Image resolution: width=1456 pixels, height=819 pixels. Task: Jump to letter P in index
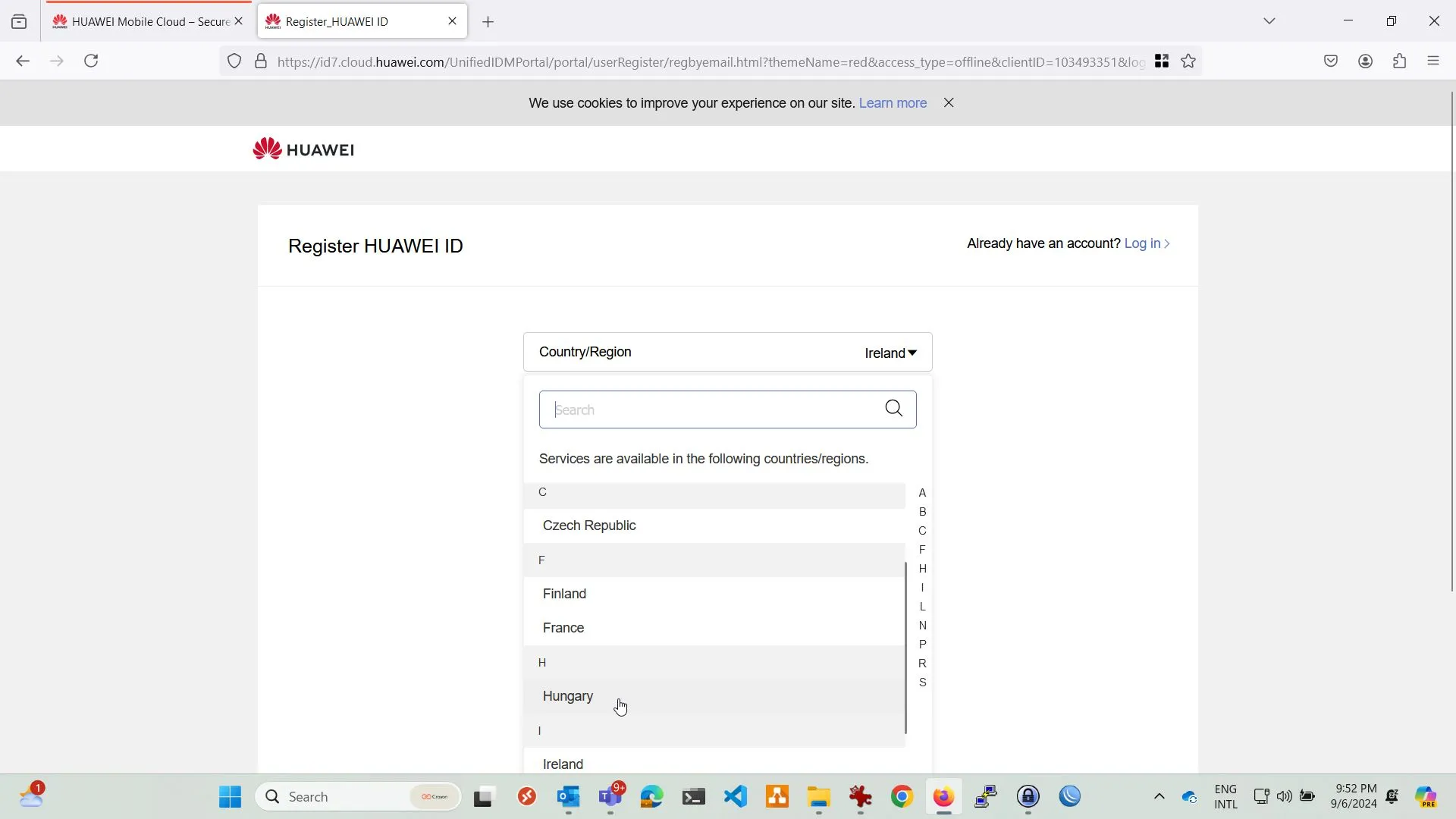(922, 645)
